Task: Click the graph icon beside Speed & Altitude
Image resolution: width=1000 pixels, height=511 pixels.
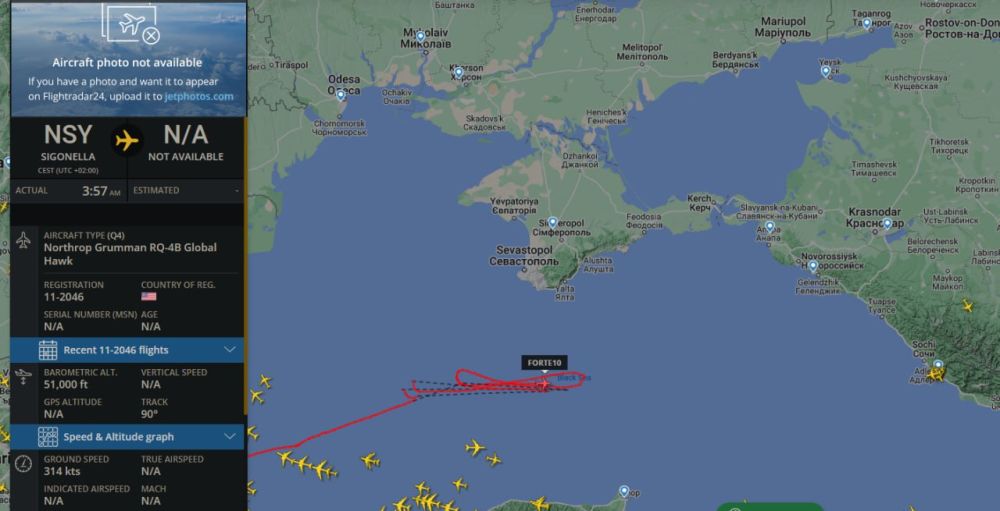Action: click(x=48, y=437)
